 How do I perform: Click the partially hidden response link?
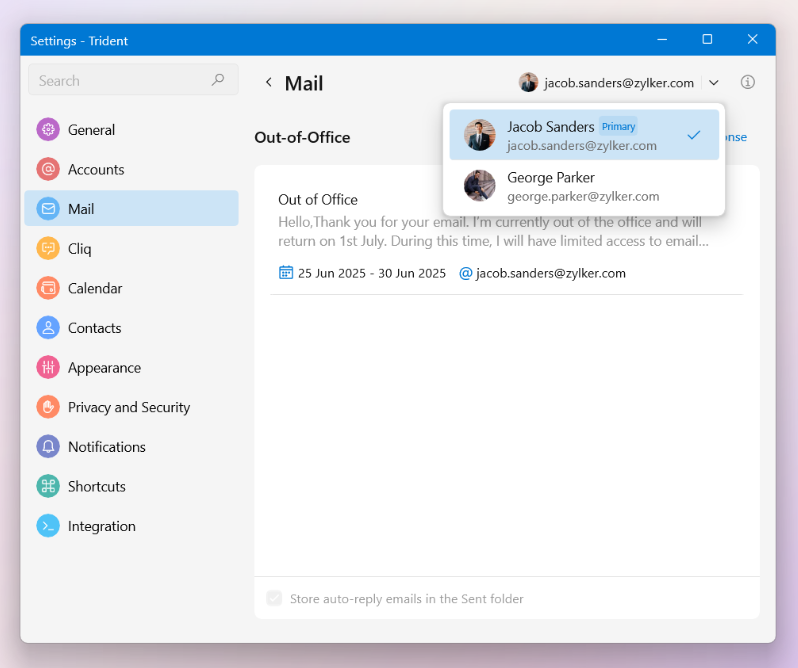[x=736, y=137]
